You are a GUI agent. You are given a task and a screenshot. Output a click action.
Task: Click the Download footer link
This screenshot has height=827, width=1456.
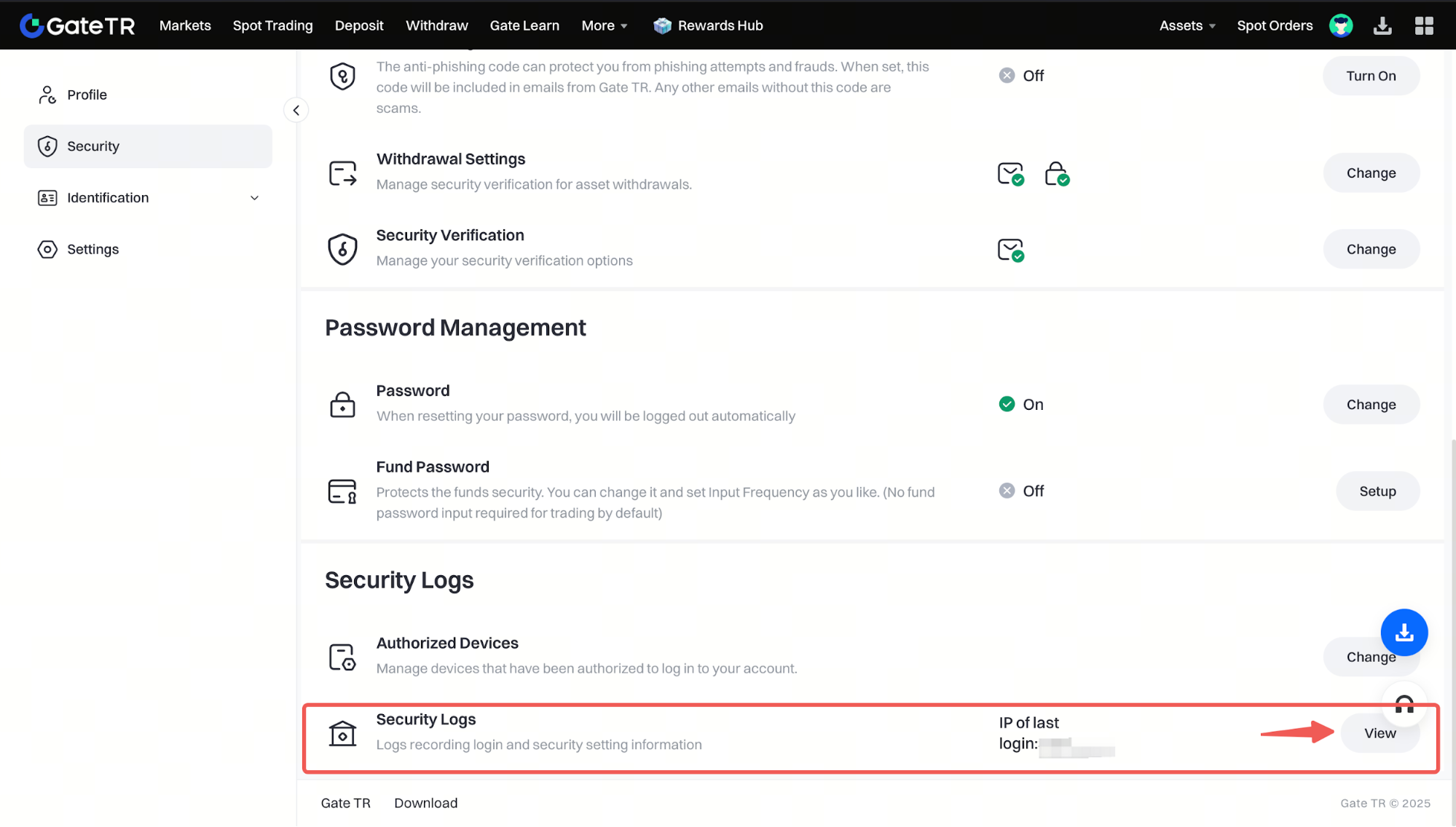pos(425,803)
